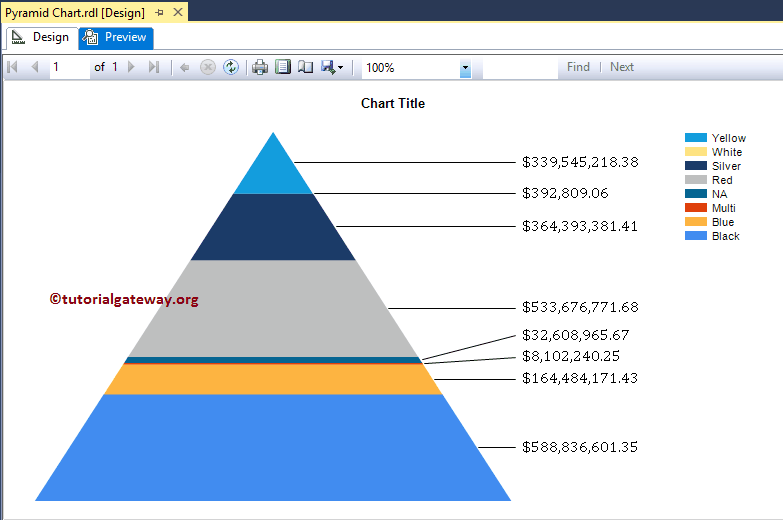Refresh the report

pyautogui.click(x=231, y=67)
